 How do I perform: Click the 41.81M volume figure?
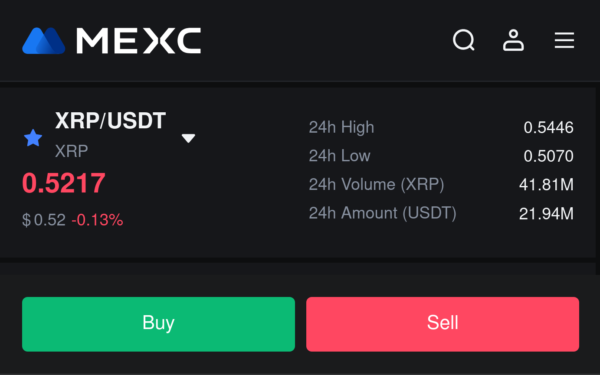tap(546, 185)
